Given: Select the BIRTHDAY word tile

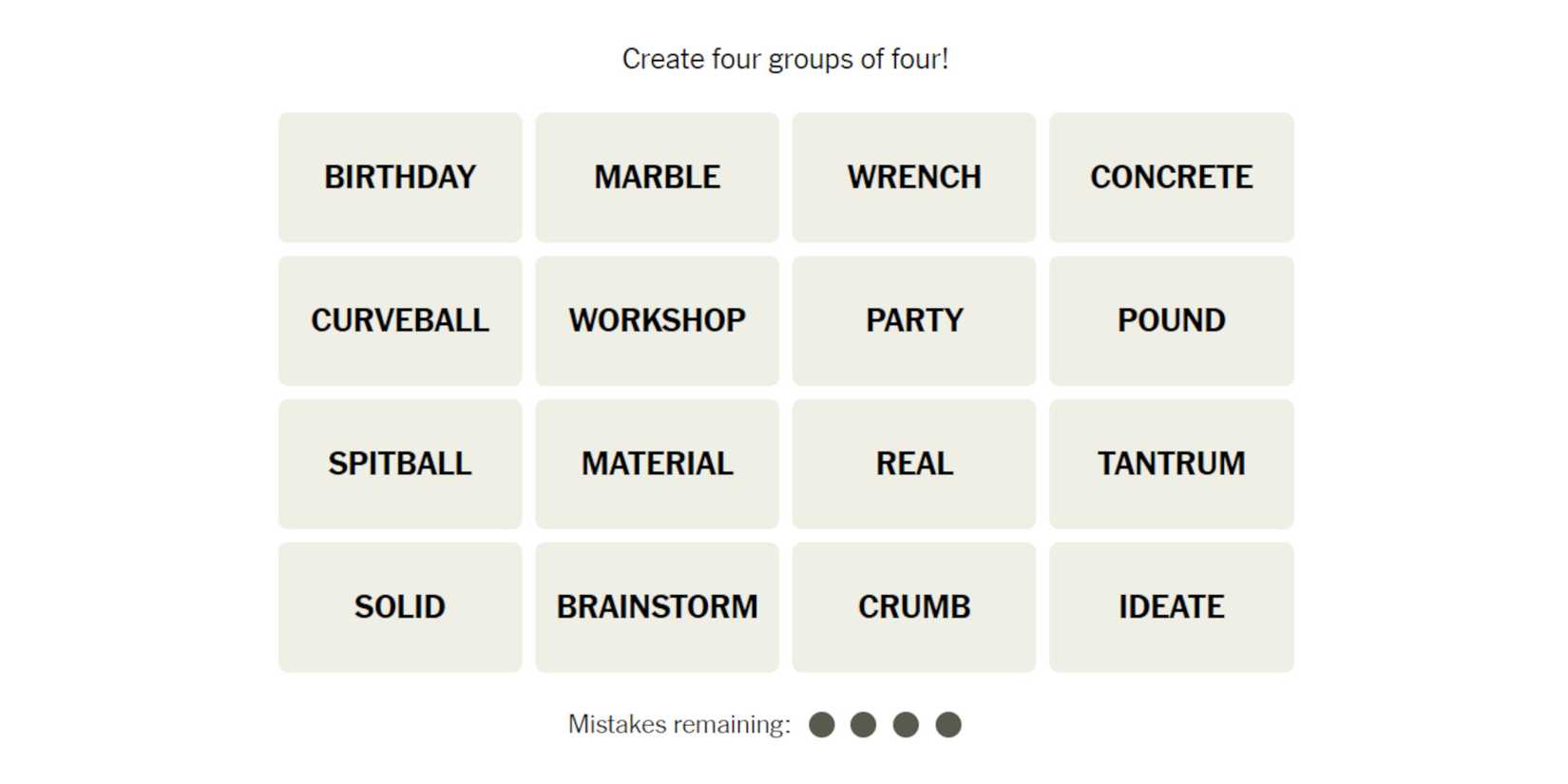Looking at the screenshot, I should (400, 178).
